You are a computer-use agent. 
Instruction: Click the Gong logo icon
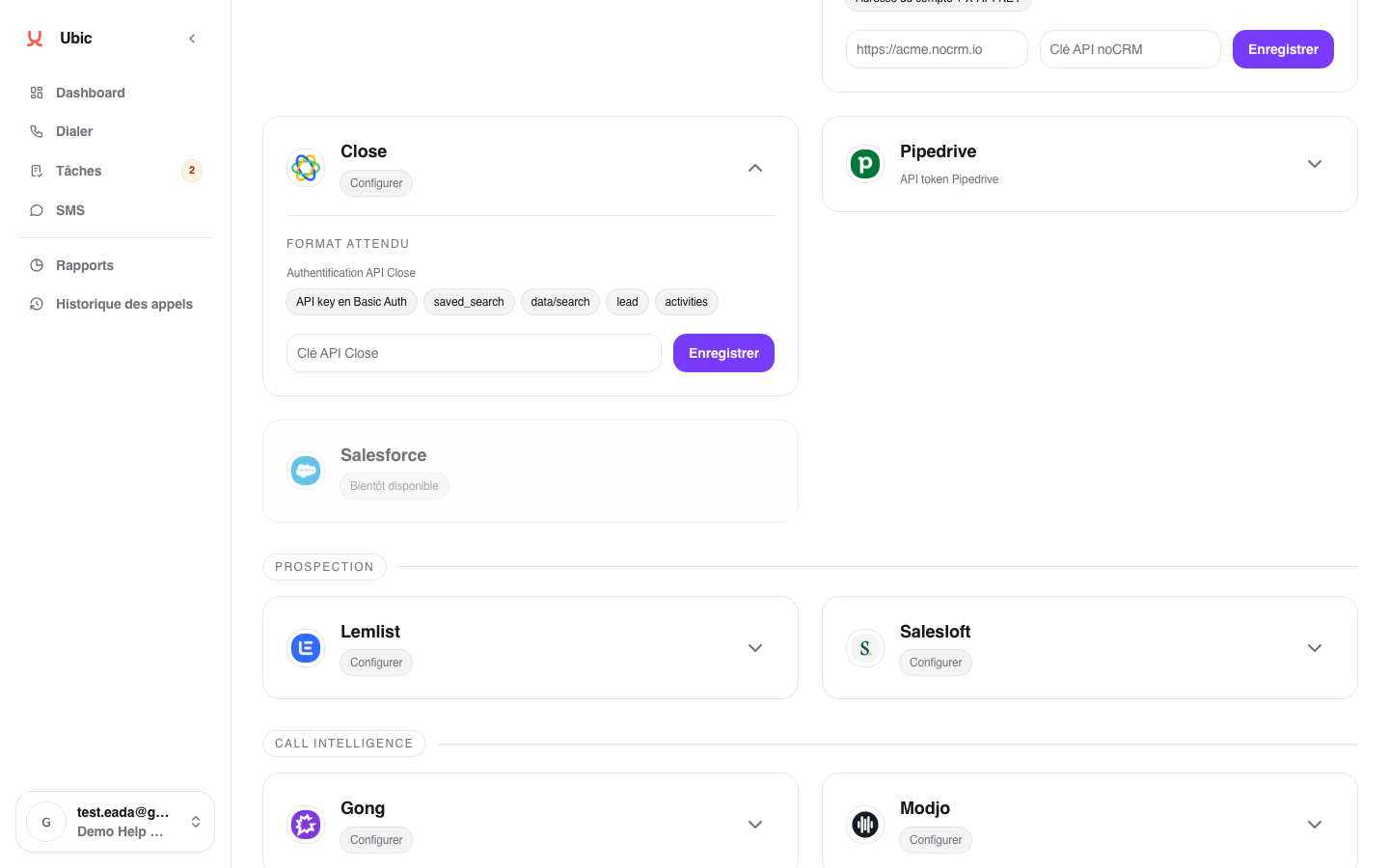click(306, 825)
